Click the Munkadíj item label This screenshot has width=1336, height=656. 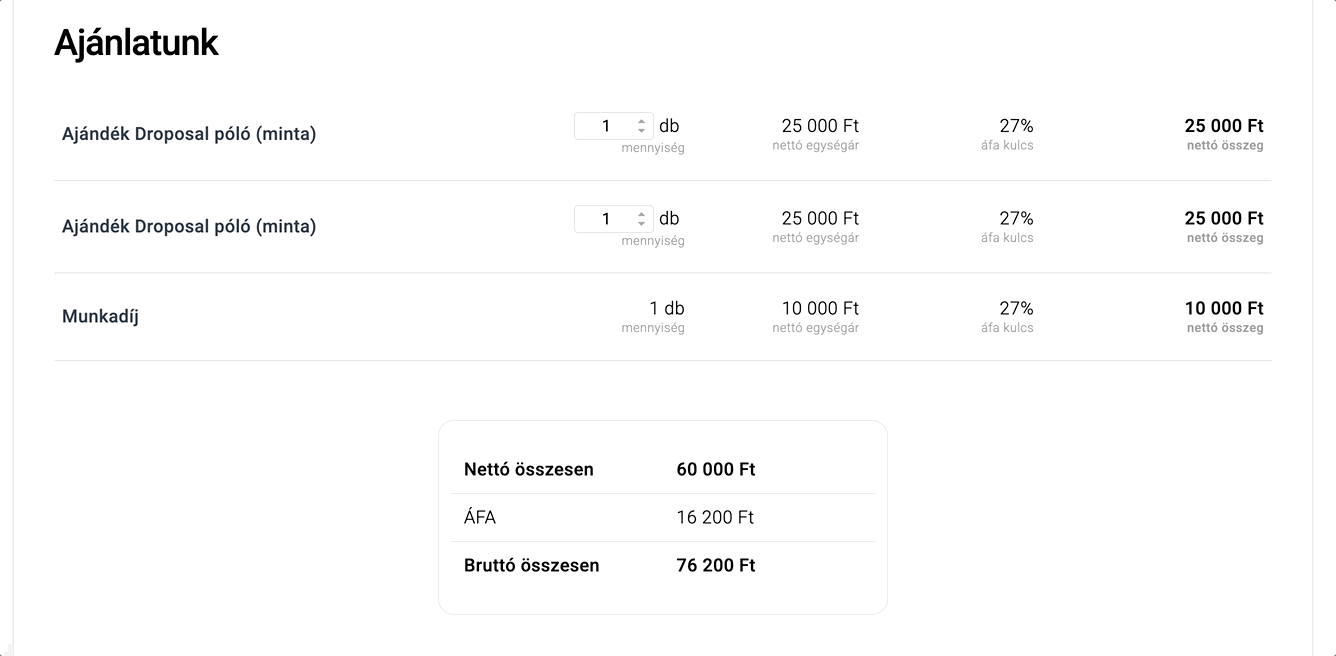pos(100,317)
